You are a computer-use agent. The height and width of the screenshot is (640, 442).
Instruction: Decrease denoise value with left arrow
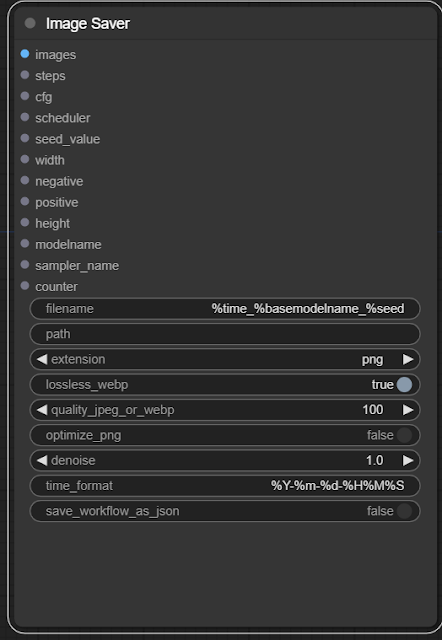(42, 460)
